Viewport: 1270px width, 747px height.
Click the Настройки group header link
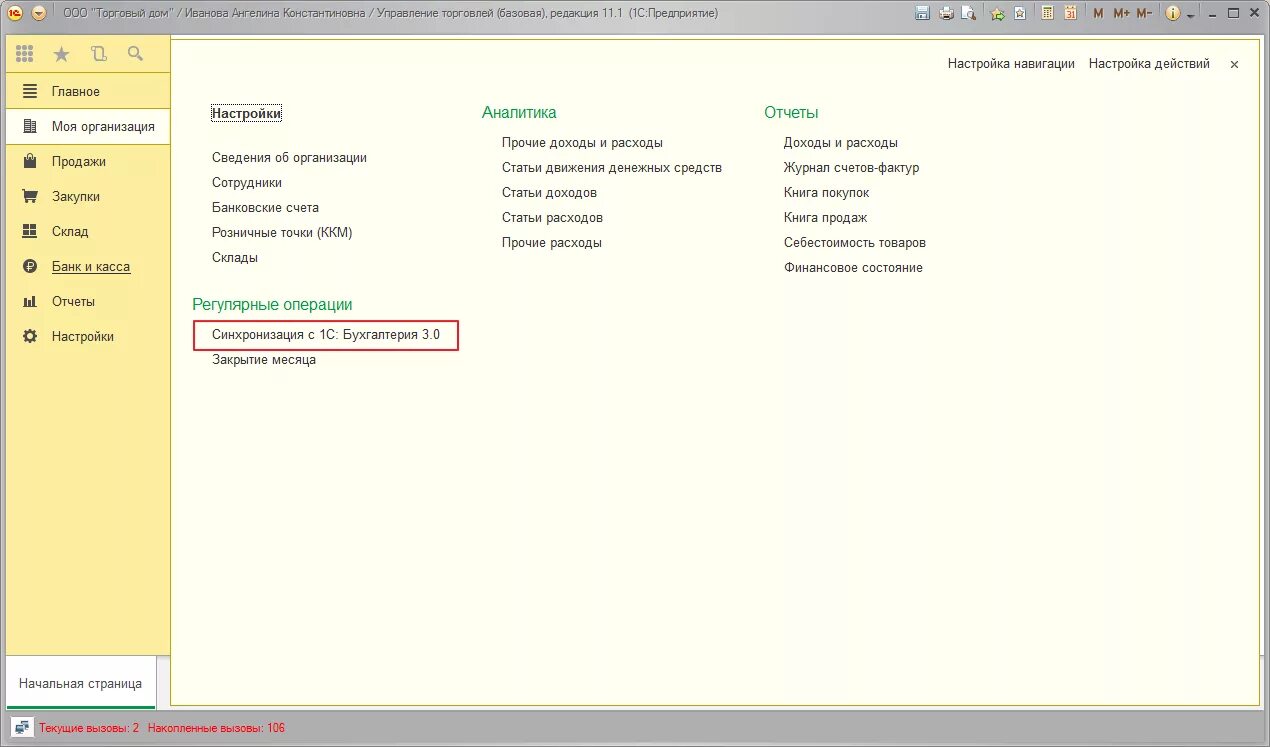click(247, 113)
